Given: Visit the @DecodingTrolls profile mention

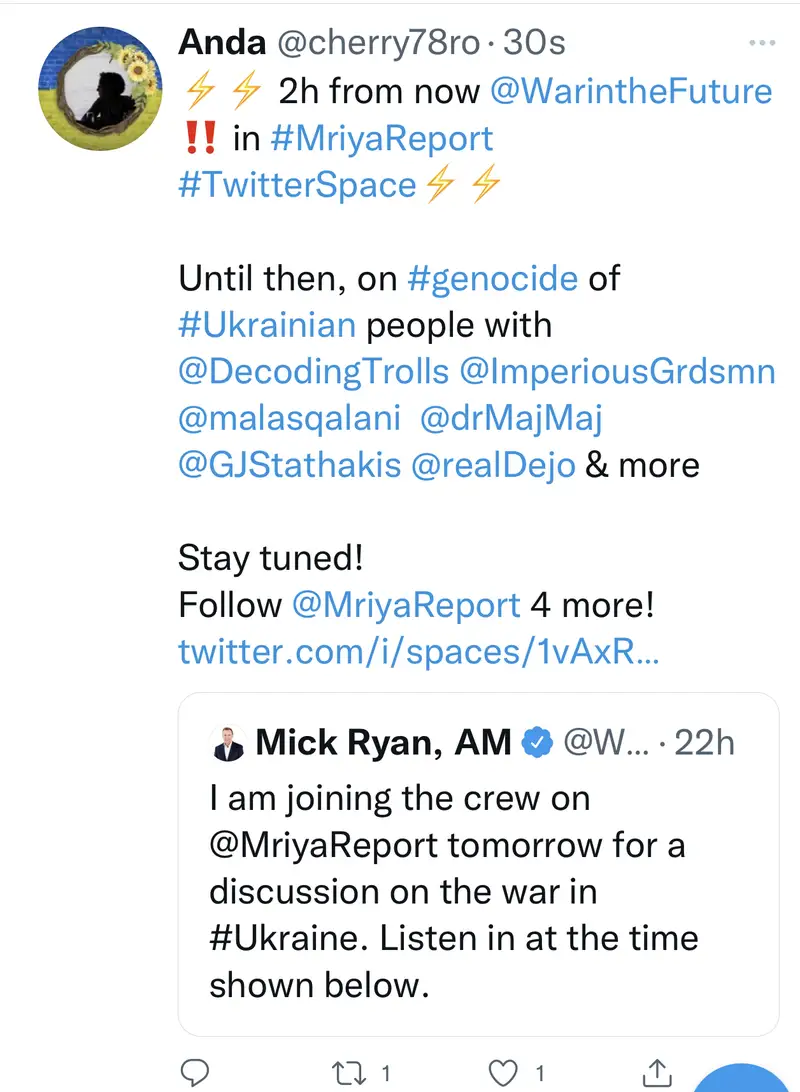Looking at the screenshot, I should 313,371.
